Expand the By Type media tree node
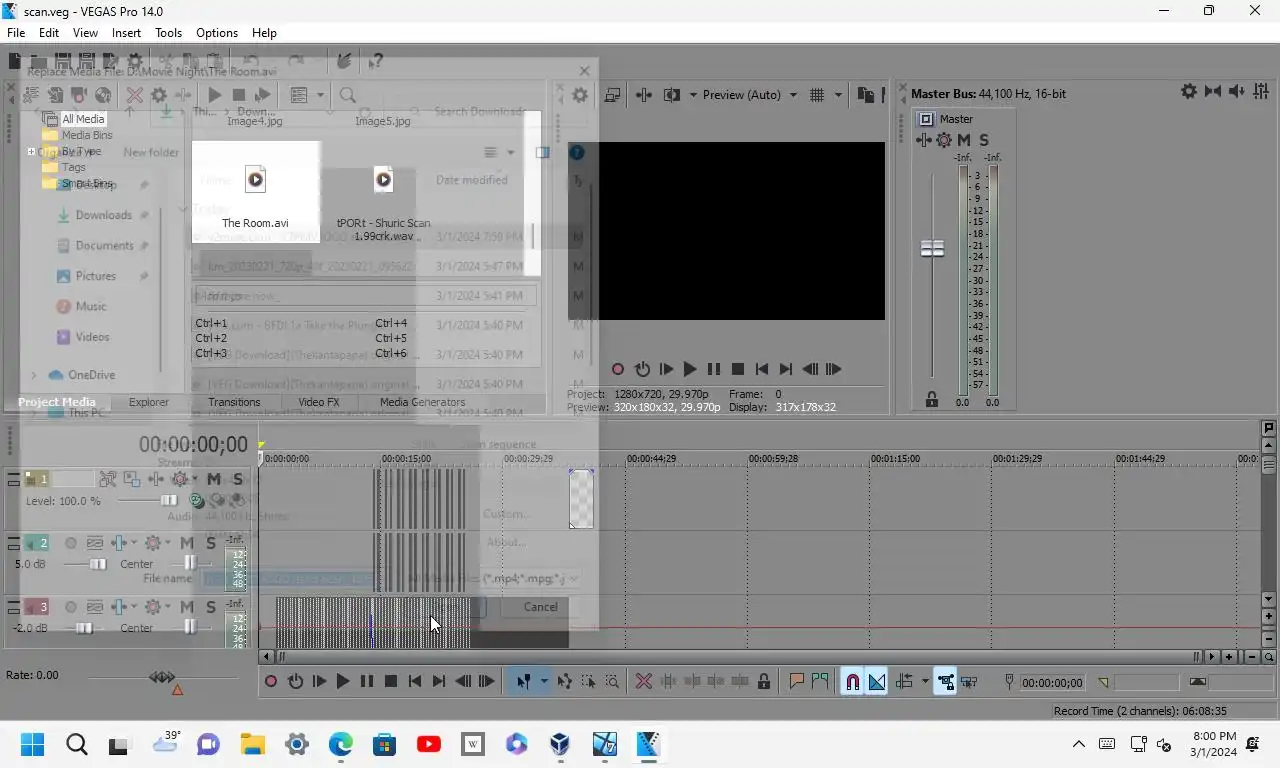 click(x=31, y=152)
